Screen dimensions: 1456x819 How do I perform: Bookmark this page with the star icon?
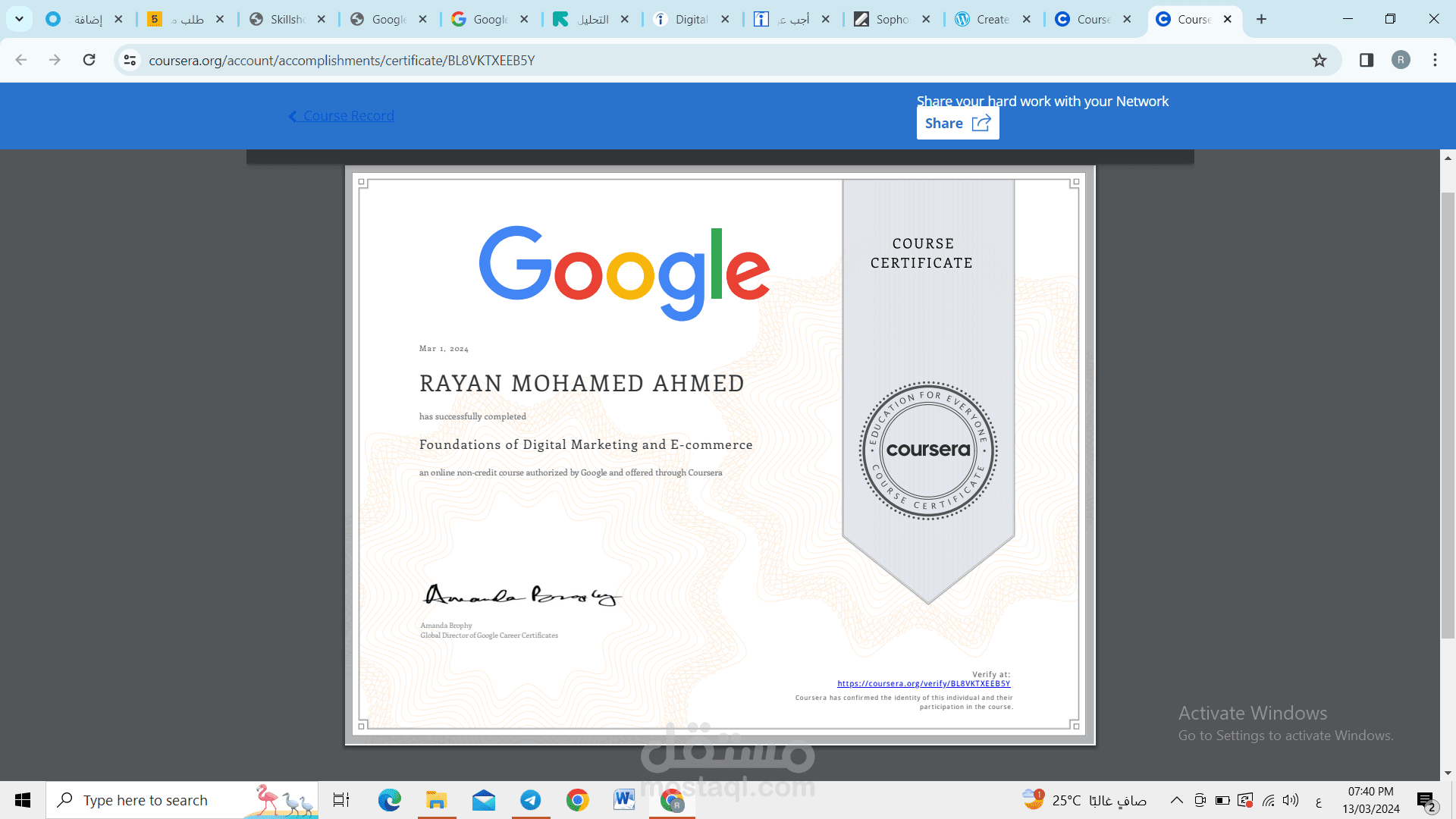coord(1319,60)
